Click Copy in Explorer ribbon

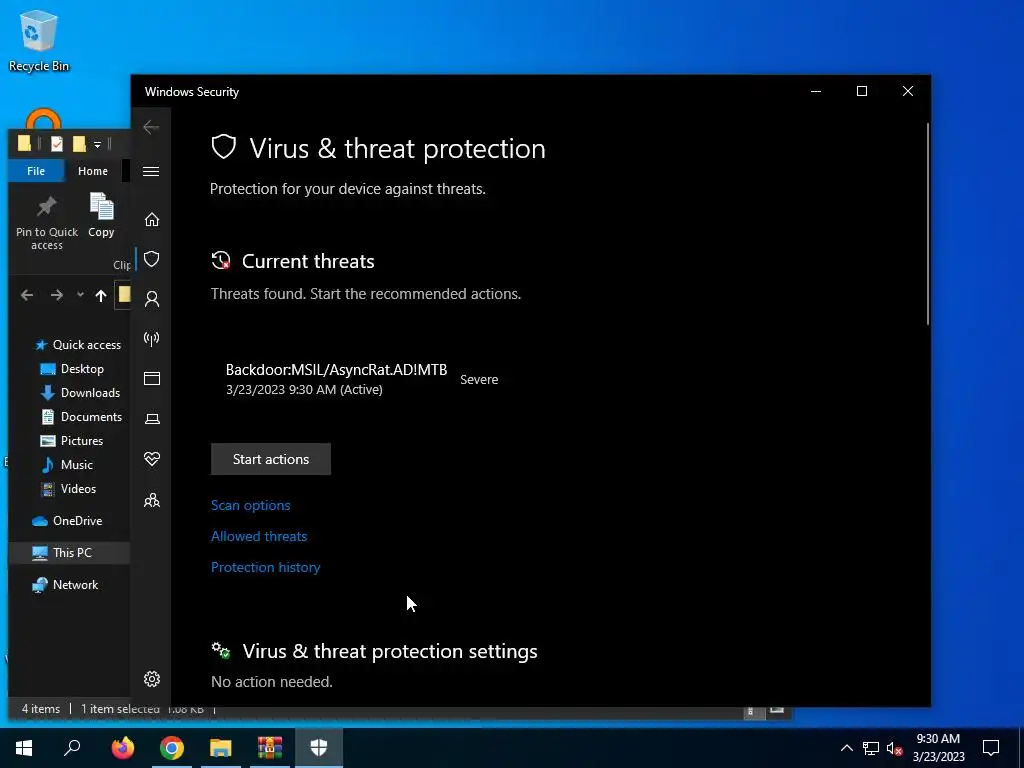pyautogui.click(x=101, y=216)
